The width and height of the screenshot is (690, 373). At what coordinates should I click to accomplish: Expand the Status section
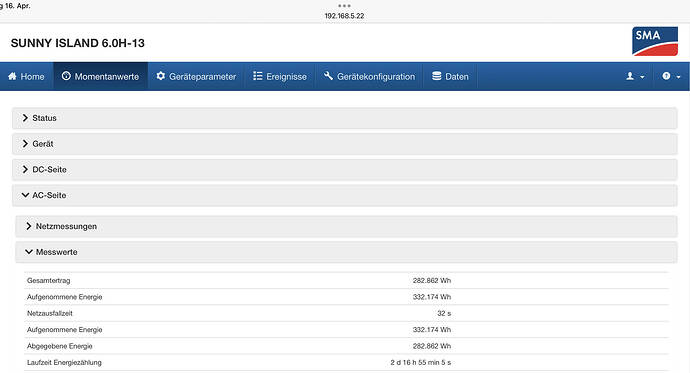click(345, 118)
